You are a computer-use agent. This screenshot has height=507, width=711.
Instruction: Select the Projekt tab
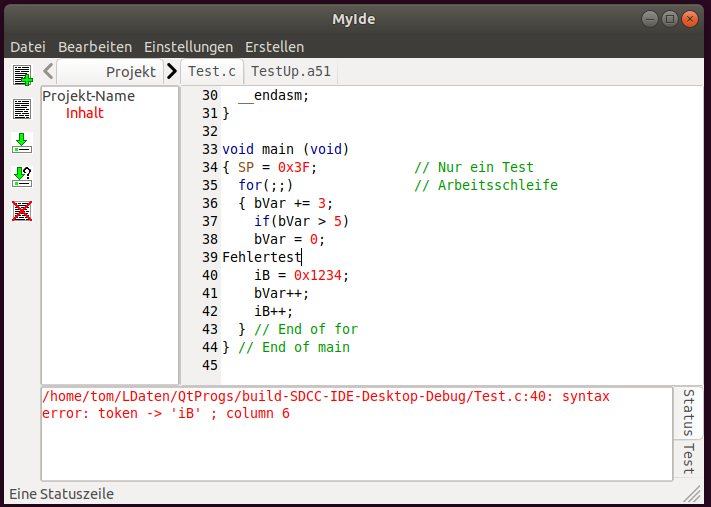pyautogui.click(x=110, y=72)
